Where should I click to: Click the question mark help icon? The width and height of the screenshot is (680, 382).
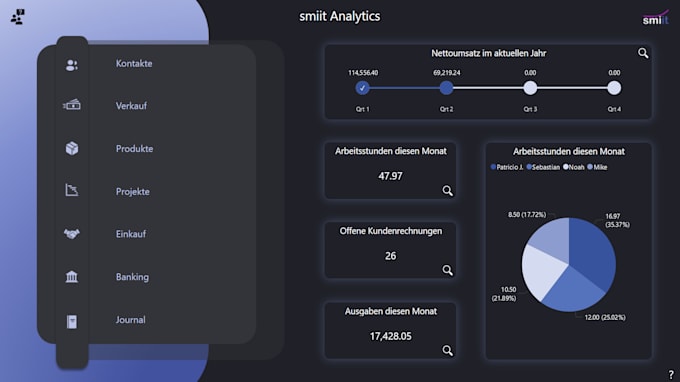(671, 375)
